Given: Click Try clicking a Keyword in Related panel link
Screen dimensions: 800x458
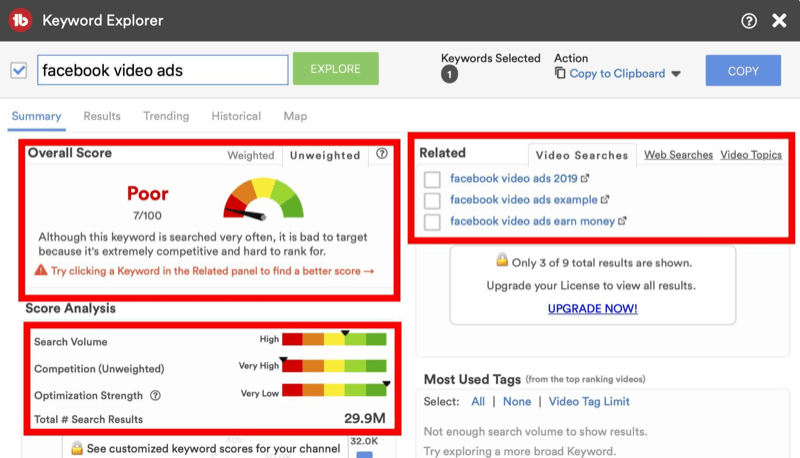Looking at the screenshot, I should click(x=212, y=271).
